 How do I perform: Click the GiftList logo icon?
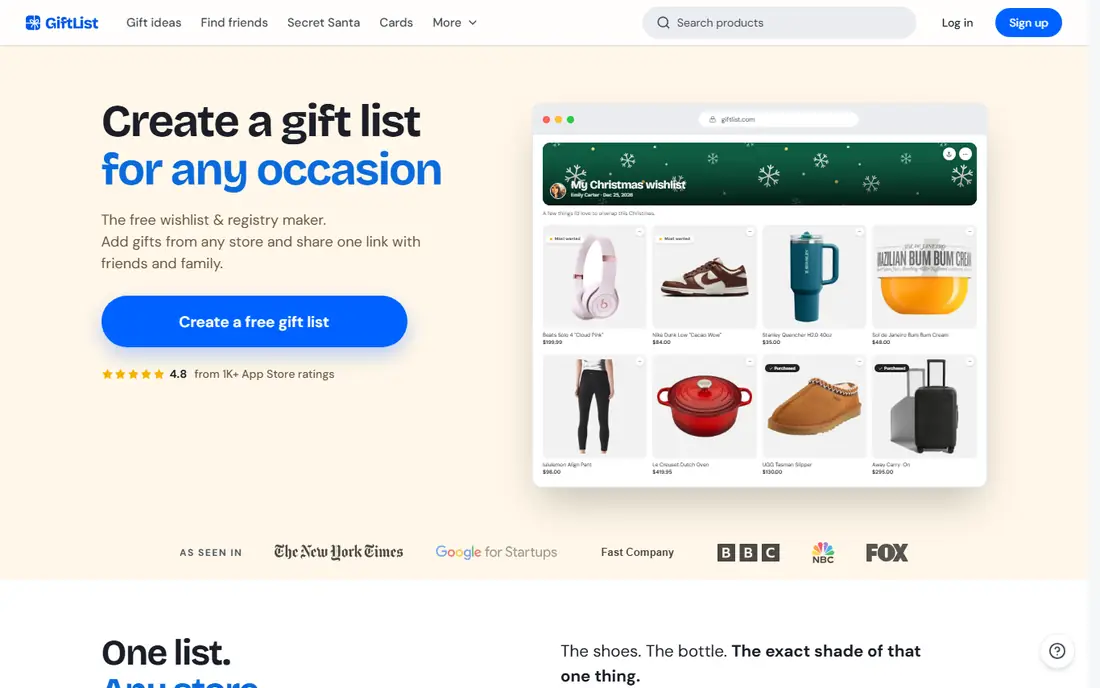click(x=33, y=22)
